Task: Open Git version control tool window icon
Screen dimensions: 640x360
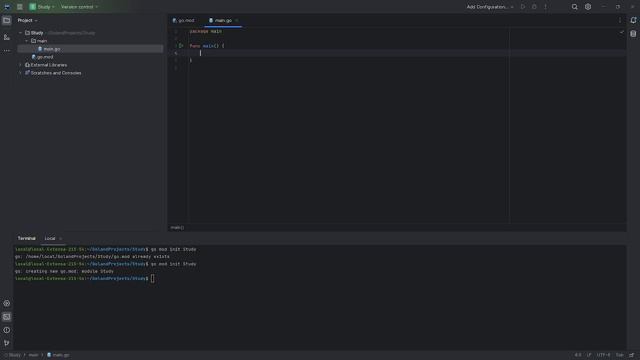Action: pyautogui.click(x=7, y=343)
